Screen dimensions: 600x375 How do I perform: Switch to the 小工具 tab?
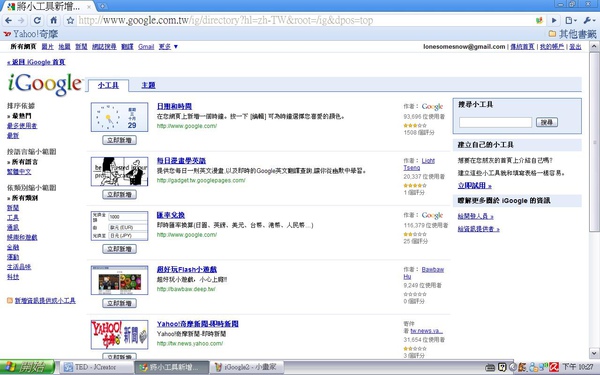pyautogui.click(x=108, y=85)
